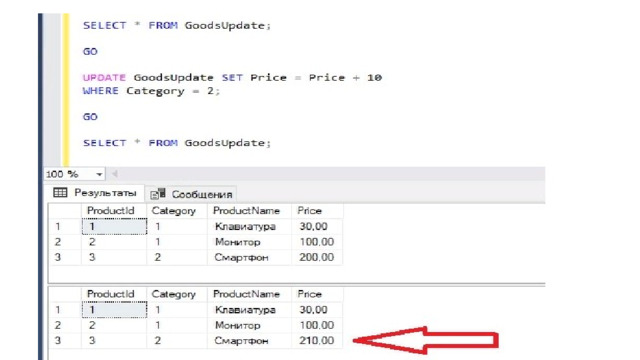
Task: Click 30,00 price in second grid
Action: coord(317,310)
